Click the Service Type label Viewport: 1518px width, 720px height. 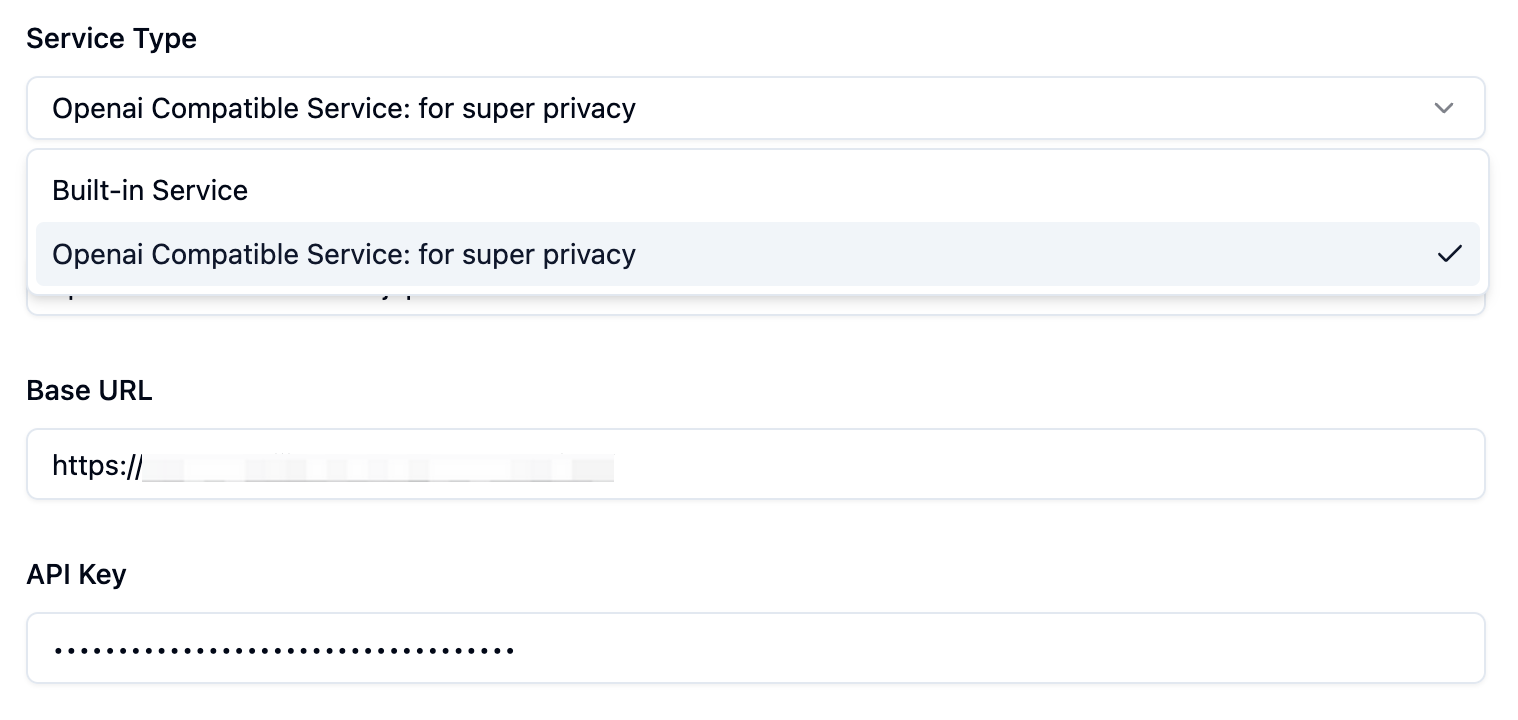112,38
